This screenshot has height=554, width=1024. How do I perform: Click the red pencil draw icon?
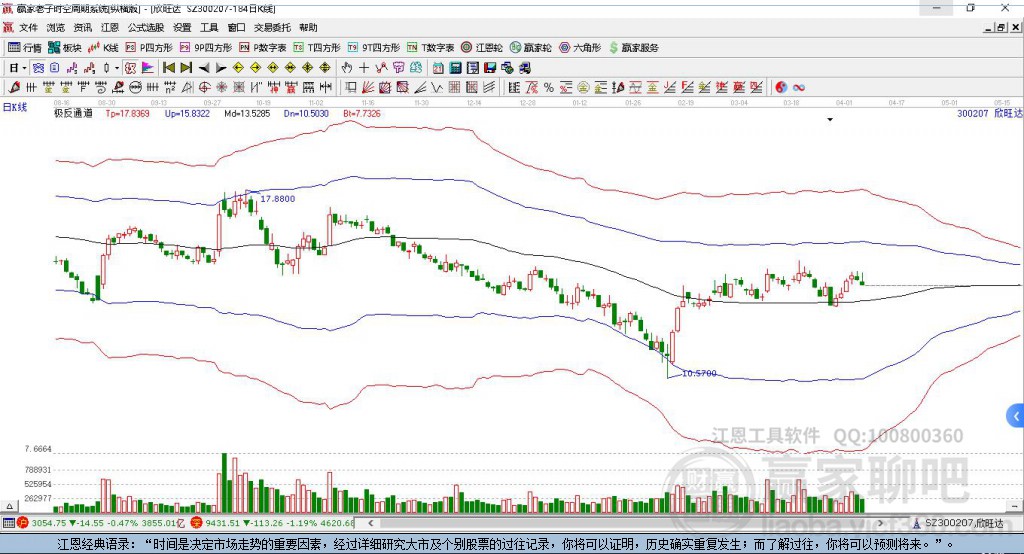pos(14,87)
